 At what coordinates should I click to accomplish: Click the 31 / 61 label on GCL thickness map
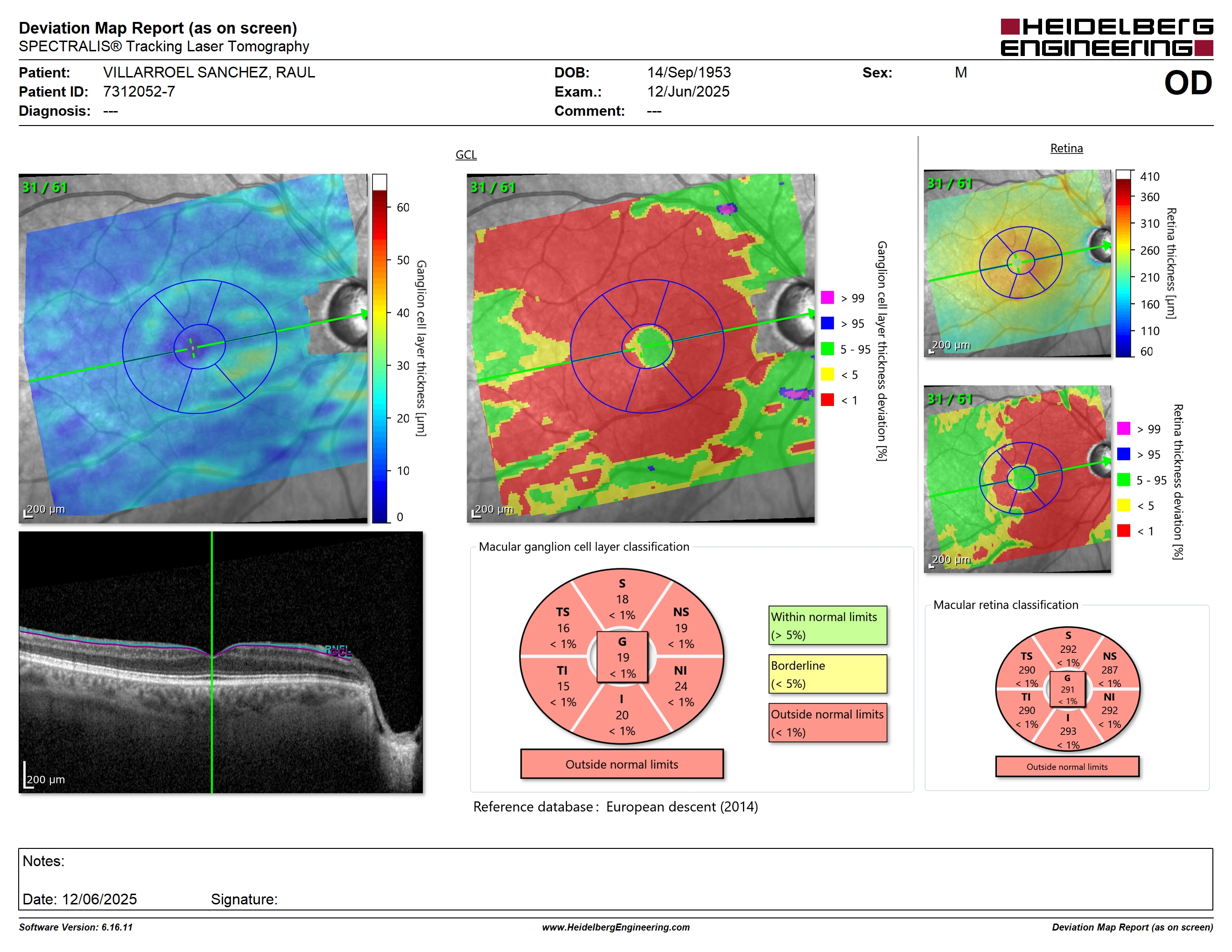tap(44, 187)
